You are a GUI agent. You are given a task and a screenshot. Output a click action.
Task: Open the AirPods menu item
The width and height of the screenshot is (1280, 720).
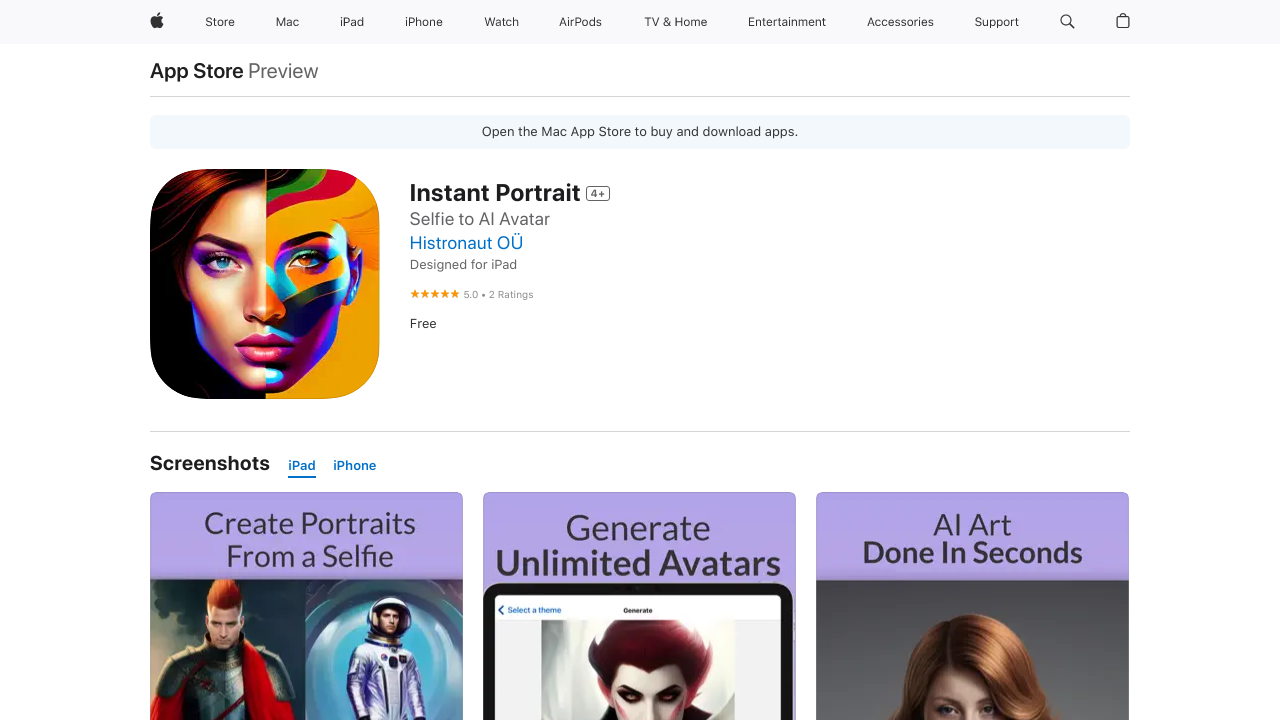(581, 22)
